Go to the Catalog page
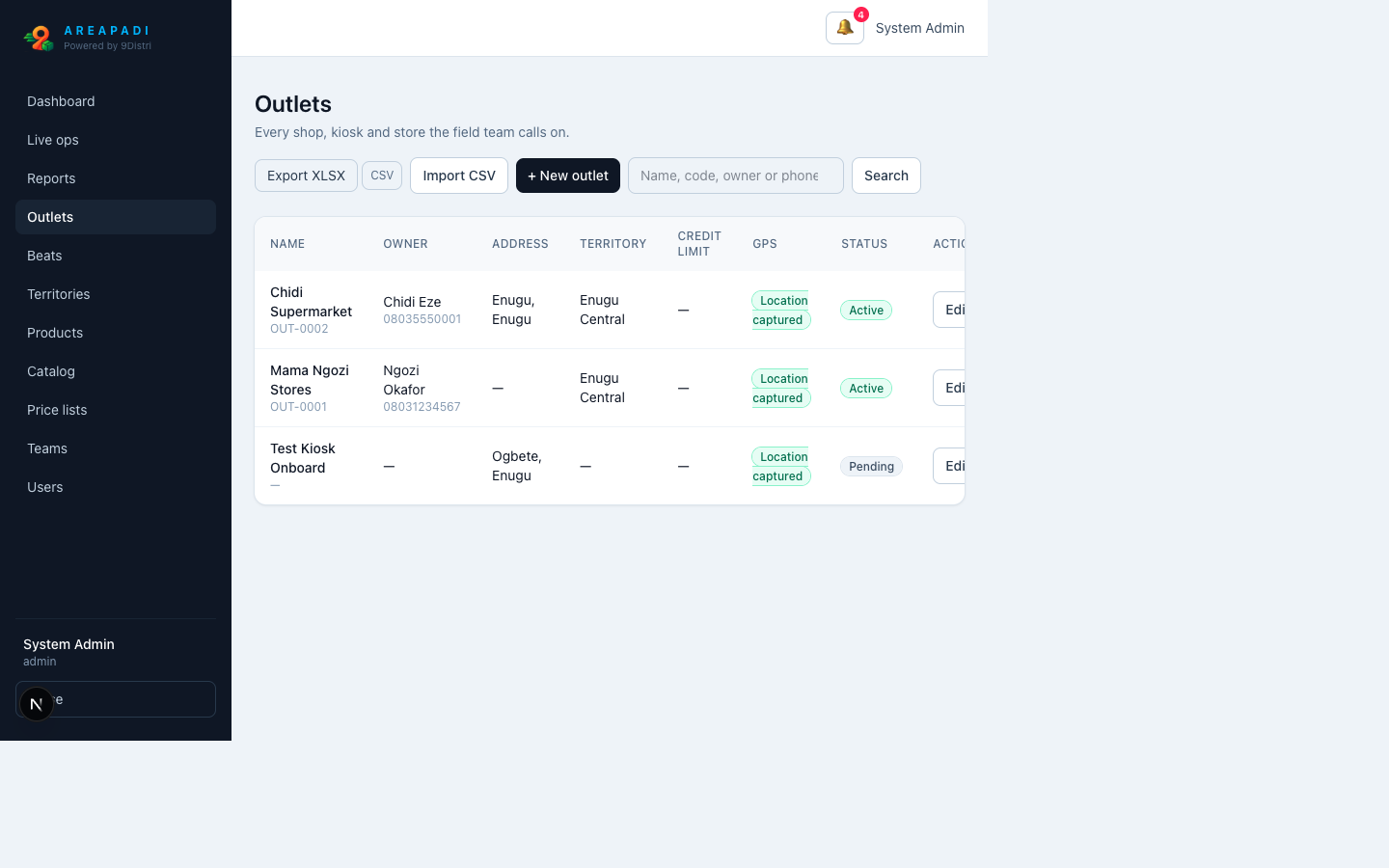Image resolution: width=1389 pixels, height=868 pixels. click(116, 371)
